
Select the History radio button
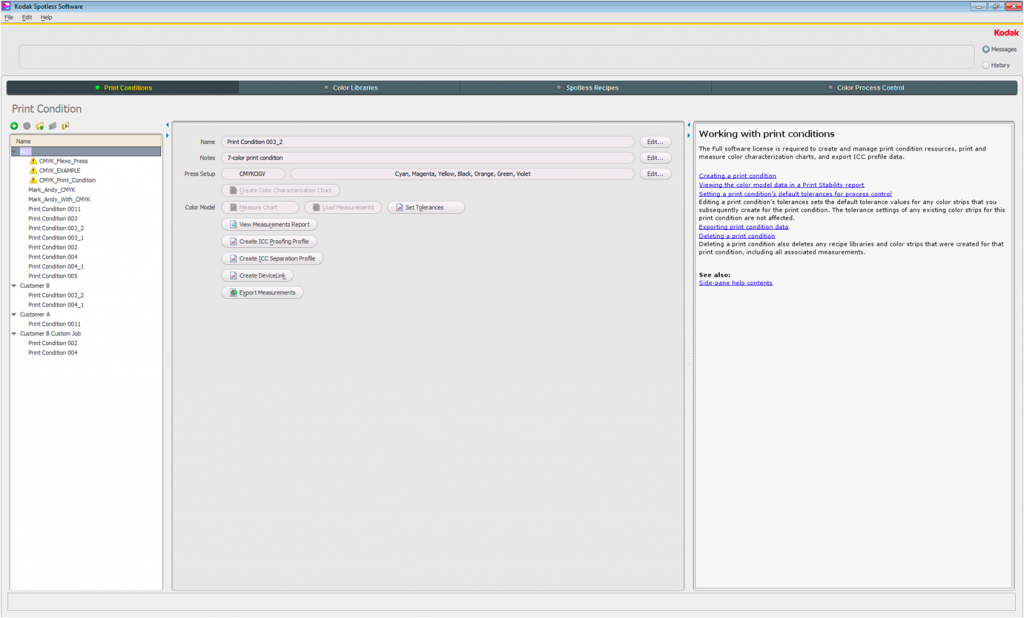pos(986,65)
